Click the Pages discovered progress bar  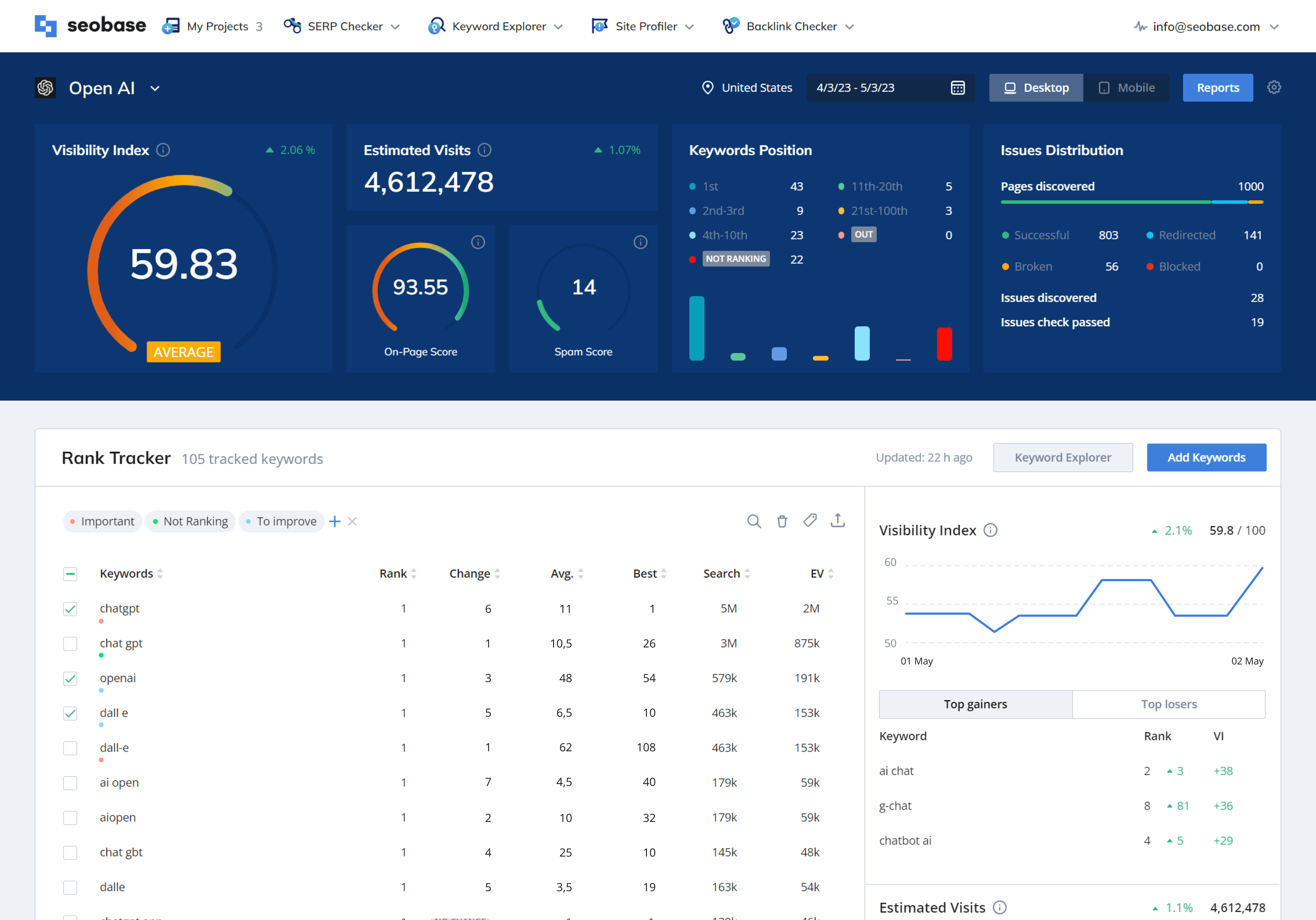pos(1132,202)
